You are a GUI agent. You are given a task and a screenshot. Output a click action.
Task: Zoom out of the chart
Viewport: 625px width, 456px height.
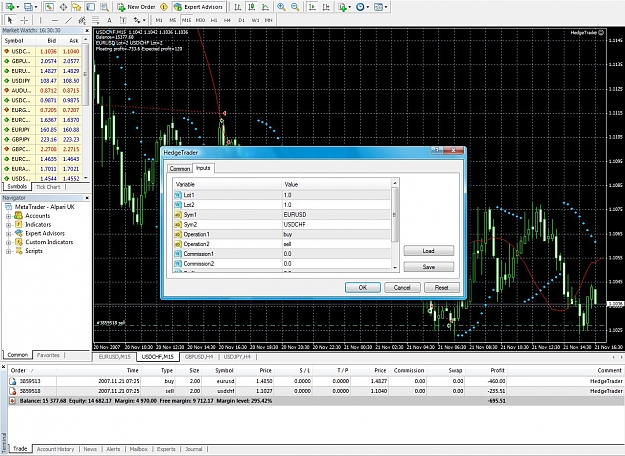[295, 7]
